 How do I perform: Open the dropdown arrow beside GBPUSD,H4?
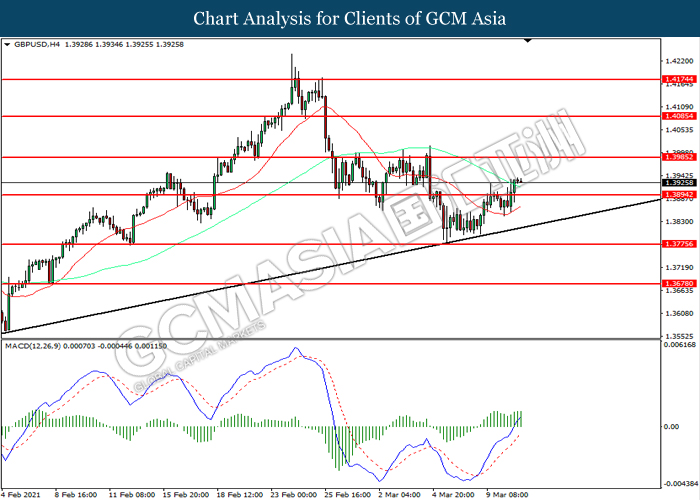7,45
